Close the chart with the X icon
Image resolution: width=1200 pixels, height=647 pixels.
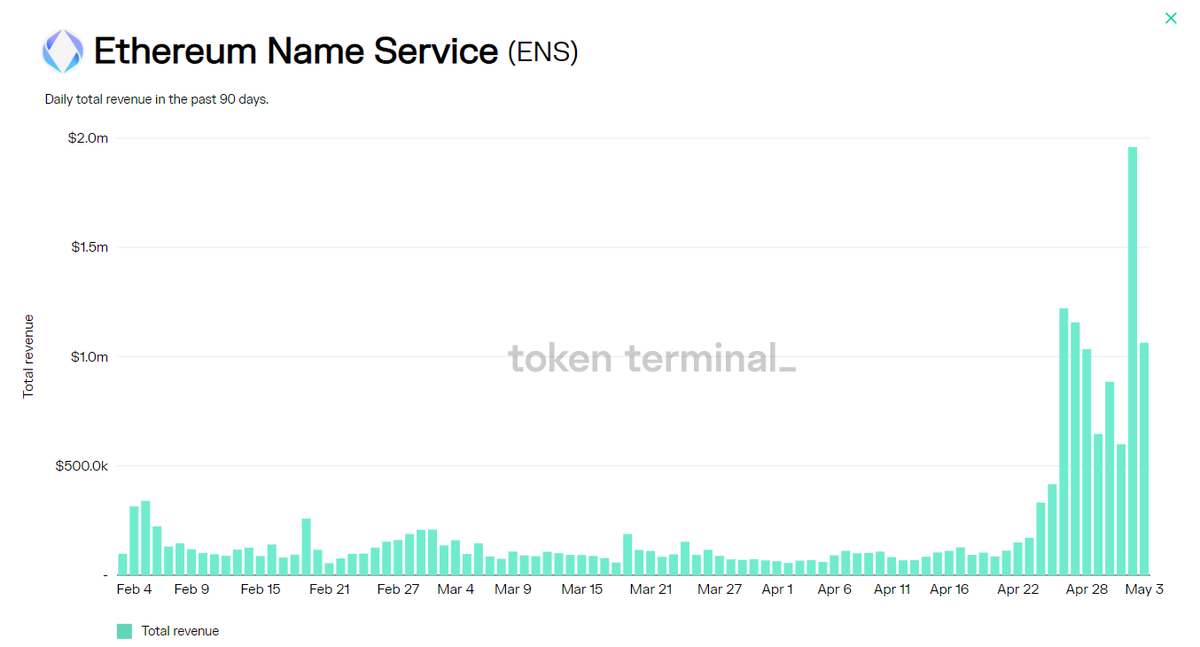1171,18
